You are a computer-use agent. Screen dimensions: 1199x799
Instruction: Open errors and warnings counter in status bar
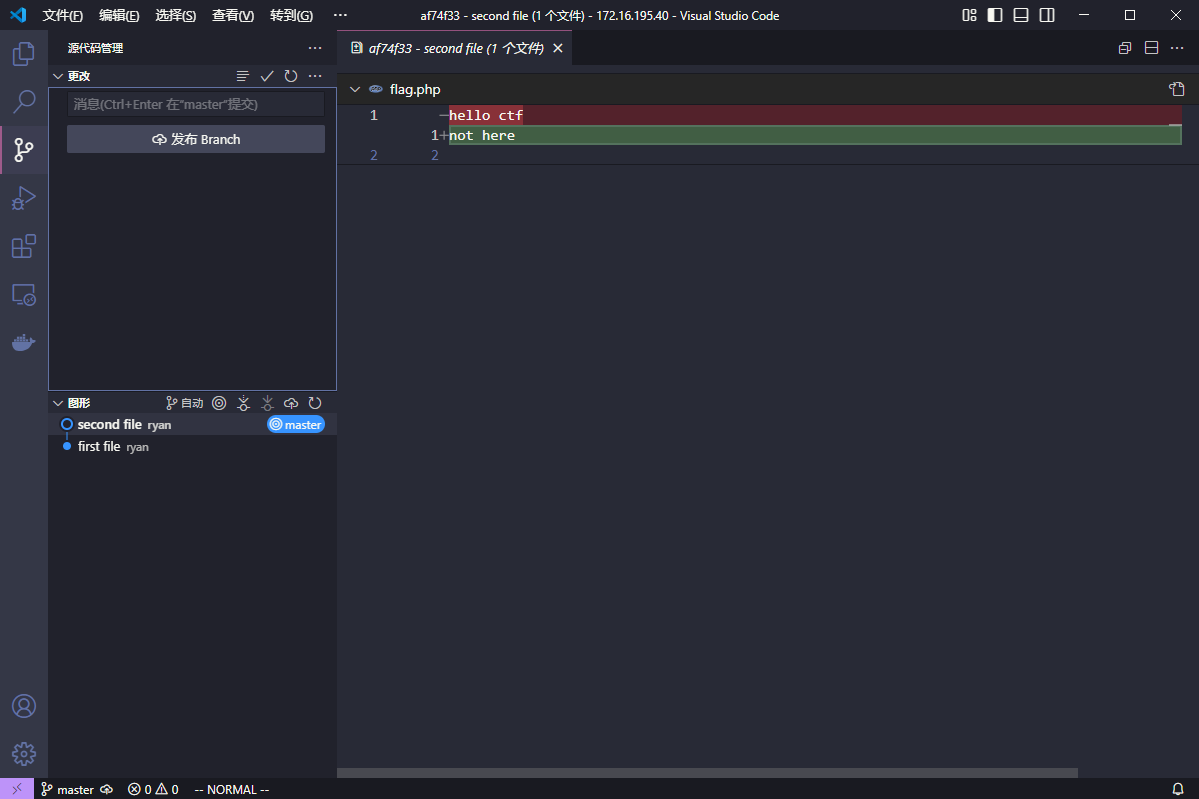(x=153, y=789)
